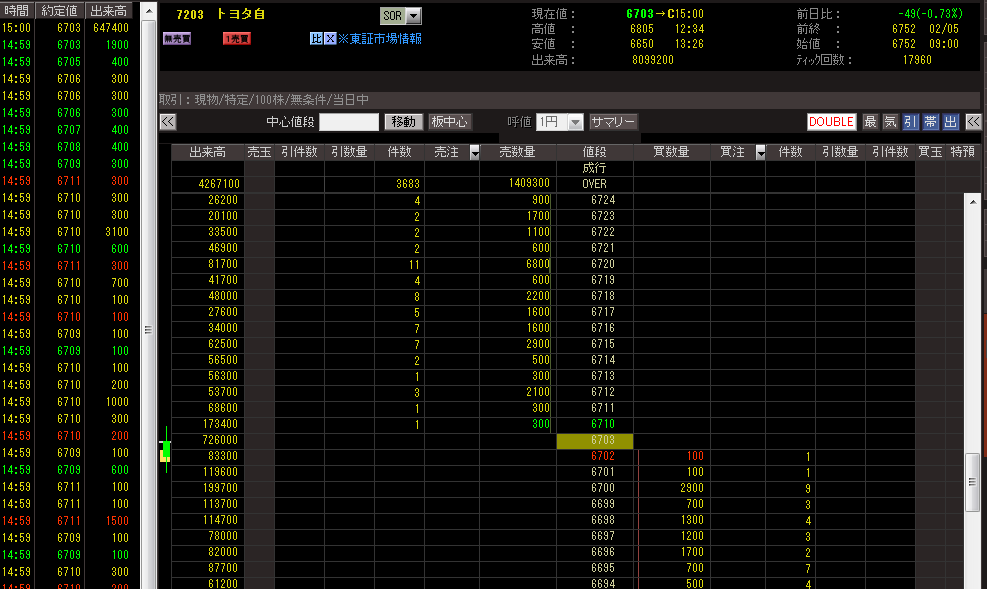Click the サマリー button
The image size is (987, 589).
coord(613,121)
